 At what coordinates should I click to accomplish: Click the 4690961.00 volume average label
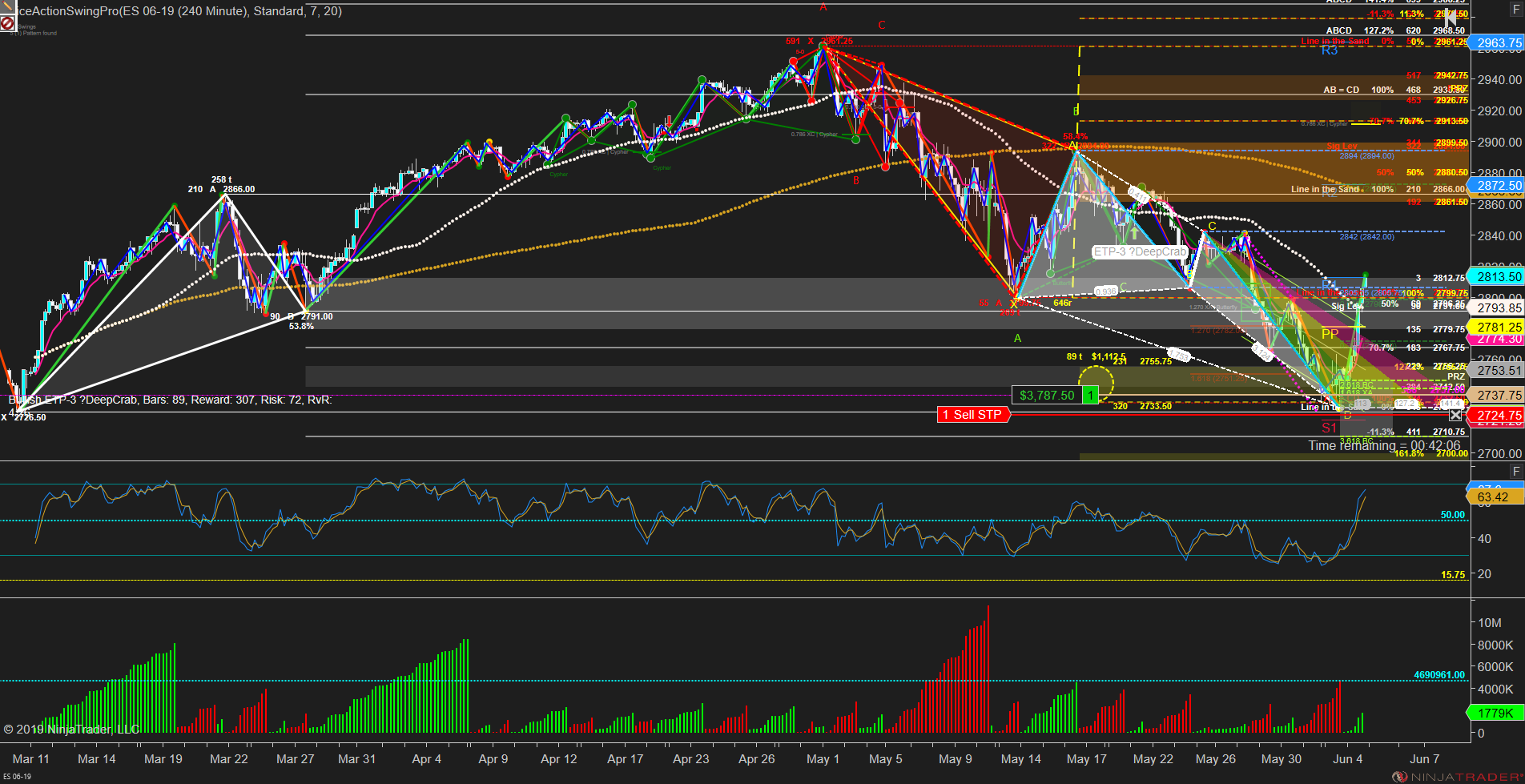click(x=1439, y=675)
